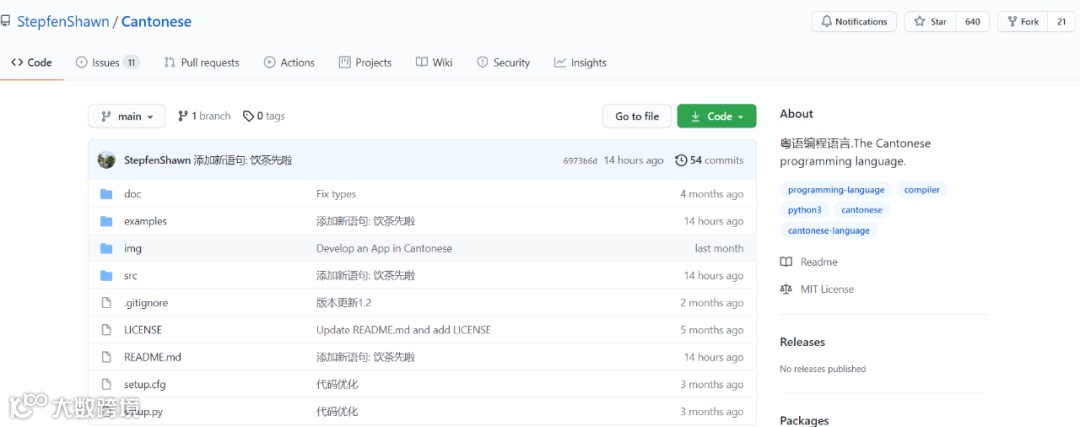The image size is (1080, 427).
Task: Select the python3 topic tag
Action: pyautogui.click(x=804, y=210)
